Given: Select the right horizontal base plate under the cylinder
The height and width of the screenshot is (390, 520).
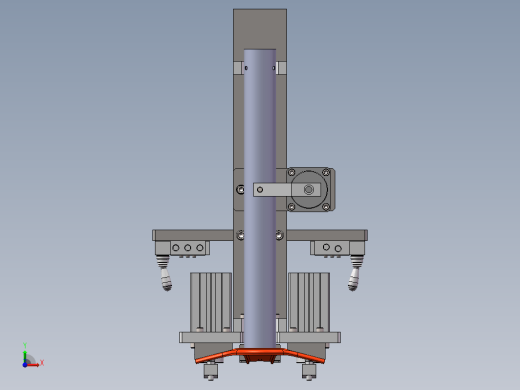Looking at the screenshot, I should pyautogui.click(x=309, y=337).
